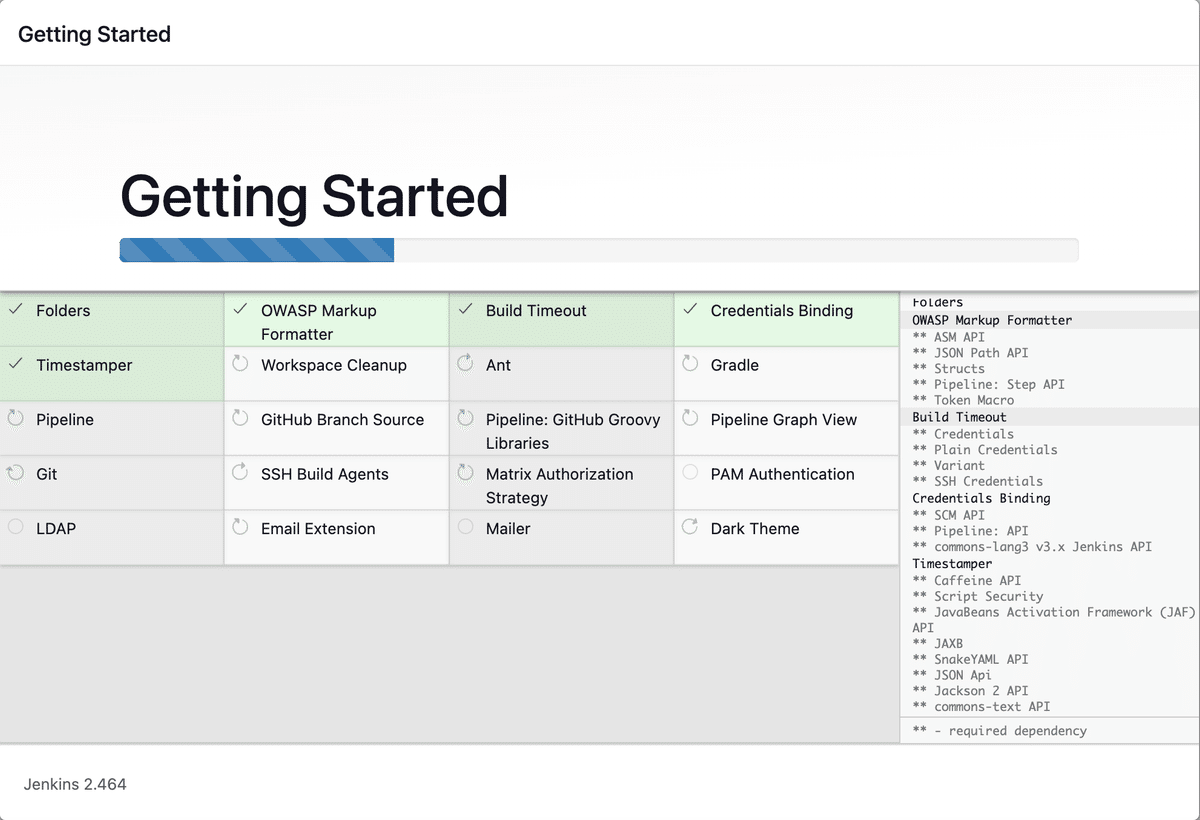Click the spinner icon beside Pipeline Graph View
1200x820 pixels.
pos(690,417)
